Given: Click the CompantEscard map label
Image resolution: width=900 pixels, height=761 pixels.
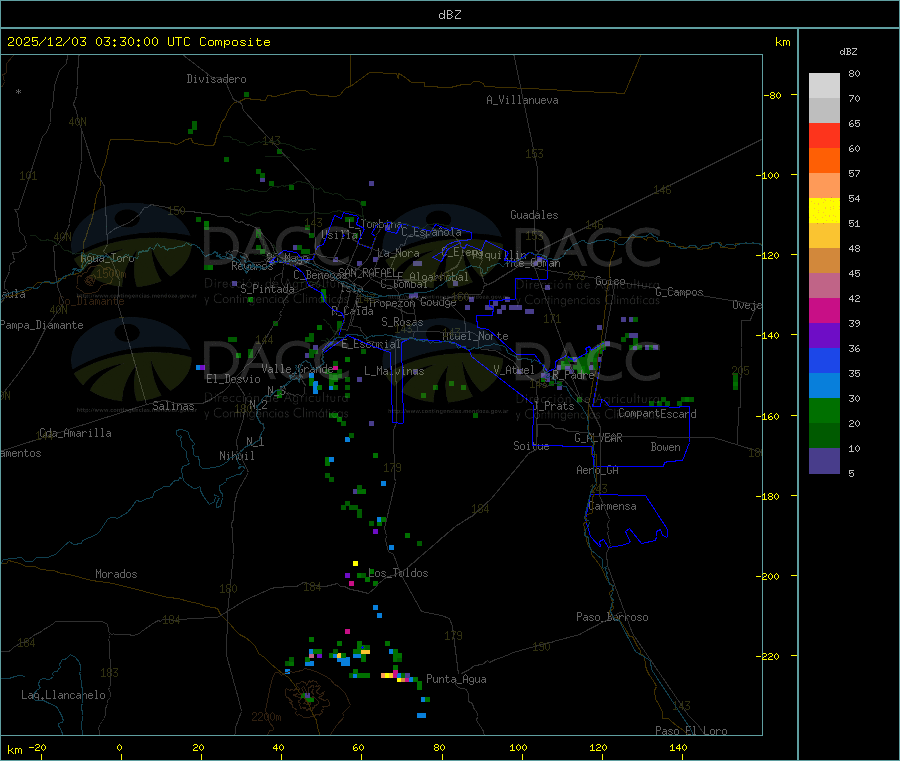Looking at the screenshot, I should (x=657, y=413).
